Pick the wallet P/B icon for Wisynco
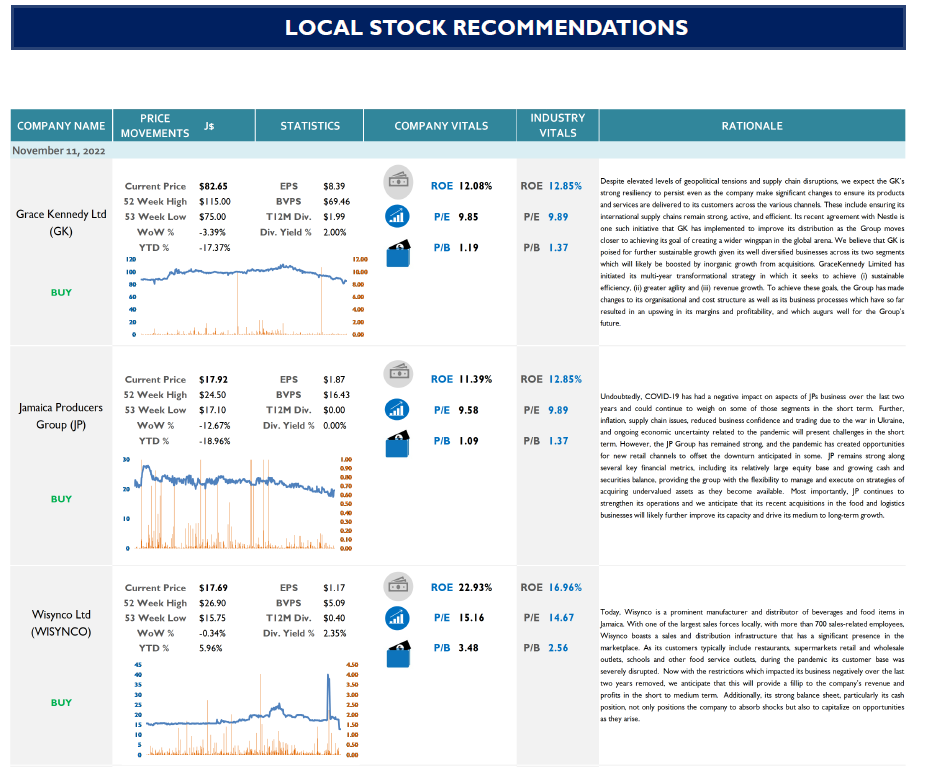 click(x=398, y=654)
